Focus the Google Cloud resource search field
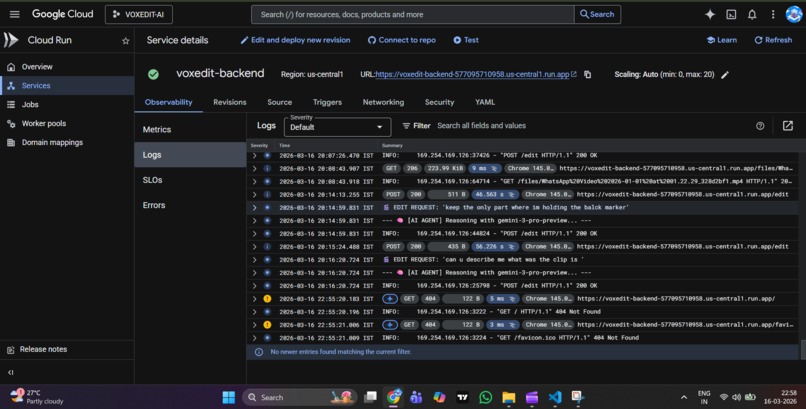This screenshot has height=409, width=806. (412, 14)
